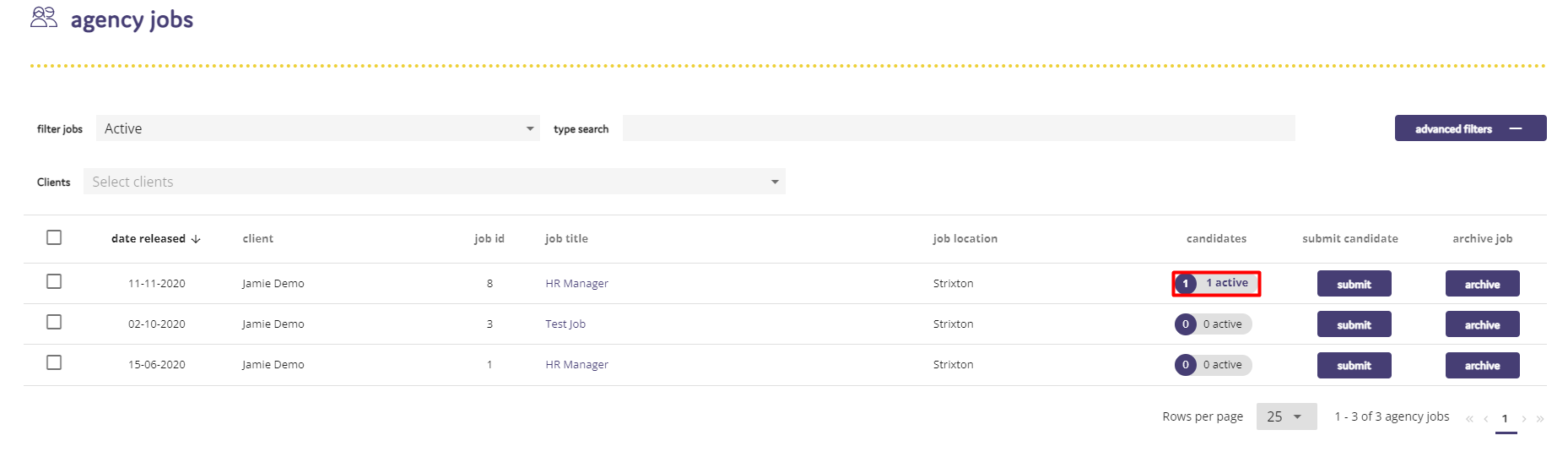Check the row dated 02-10-2020

(54, 322)
